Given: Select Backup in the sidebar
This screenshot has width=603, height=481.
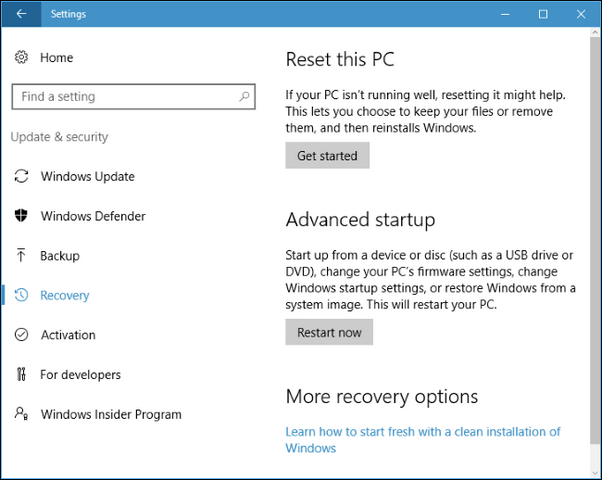Looking at the screenshot, I should coord(60,256).
